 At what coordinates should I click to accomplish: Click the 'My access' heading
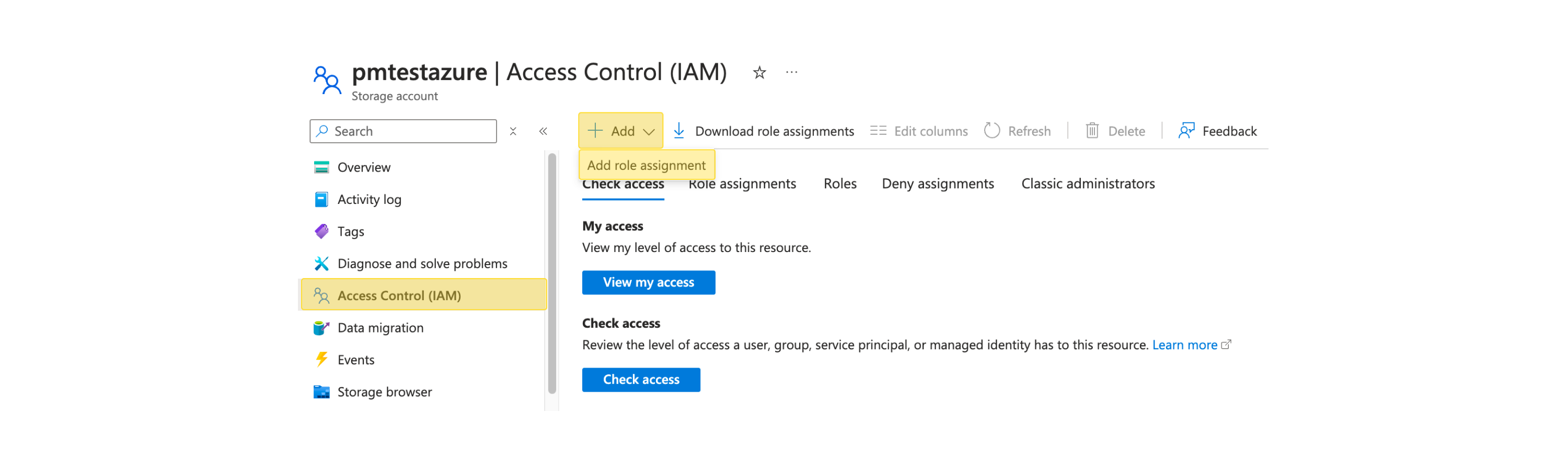(x=613, y=226)
